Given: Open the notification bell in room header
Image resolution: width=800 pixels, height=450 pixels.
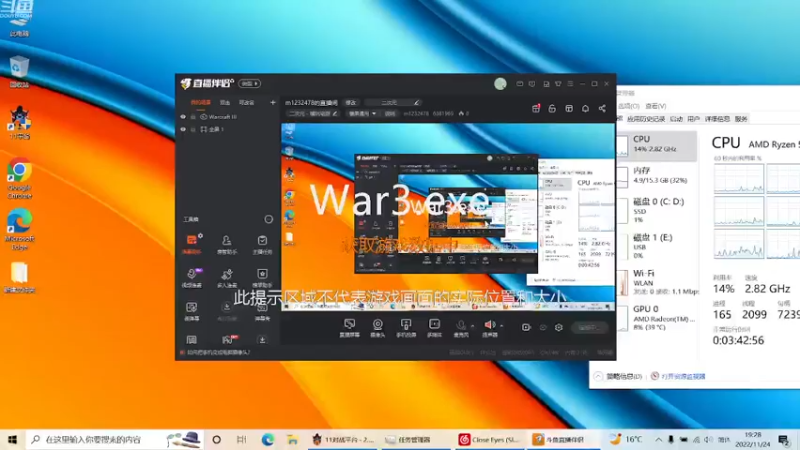Looking at the screenshot, I should 586,108.
